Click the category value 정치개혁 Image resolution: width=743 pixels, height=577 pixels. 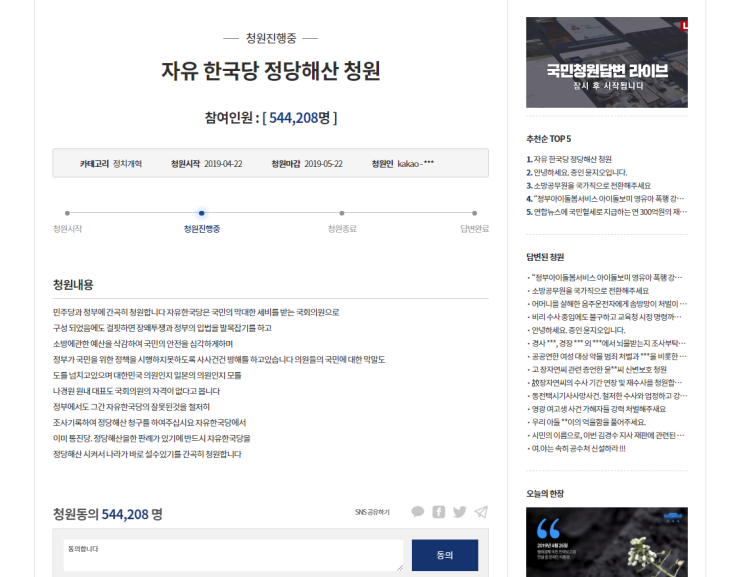pos(127,164)
